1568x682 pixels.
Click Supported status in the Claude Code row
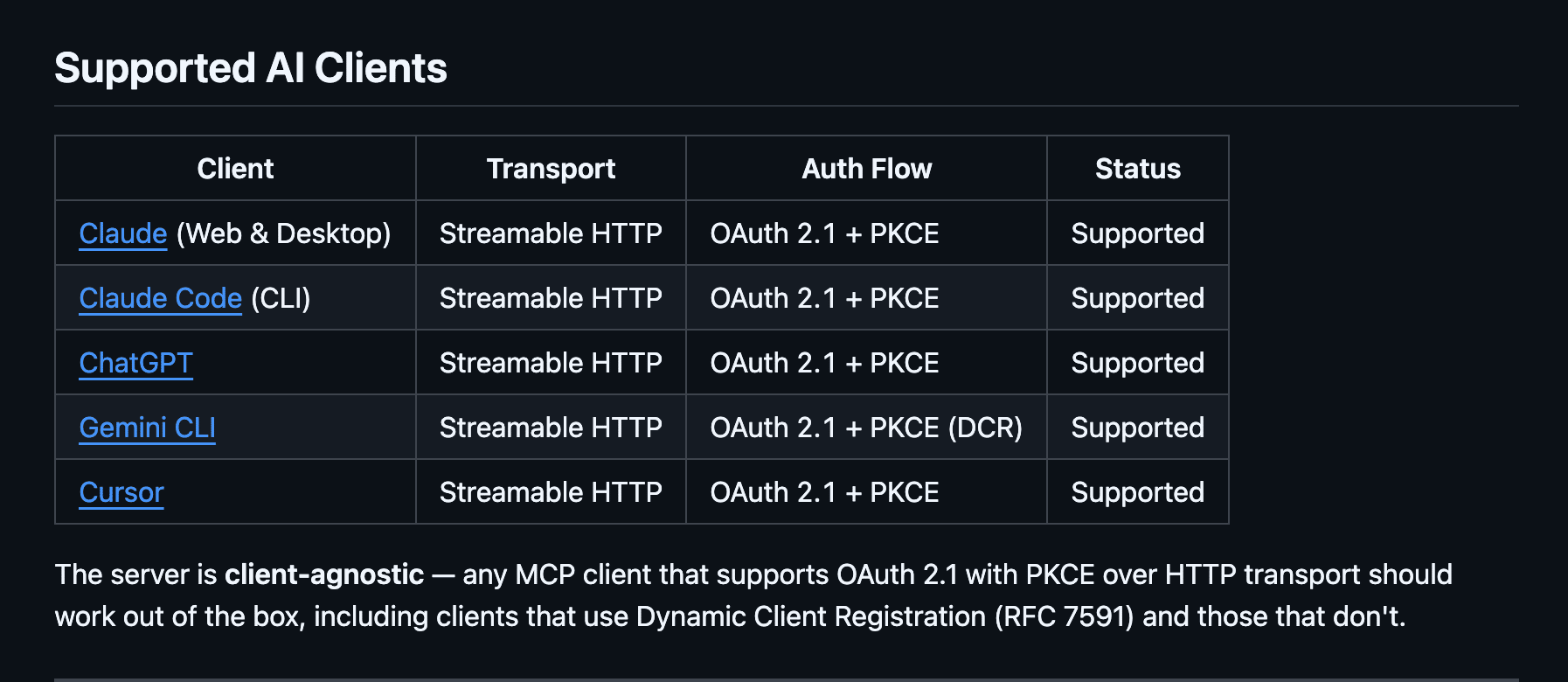point(1137,298)
